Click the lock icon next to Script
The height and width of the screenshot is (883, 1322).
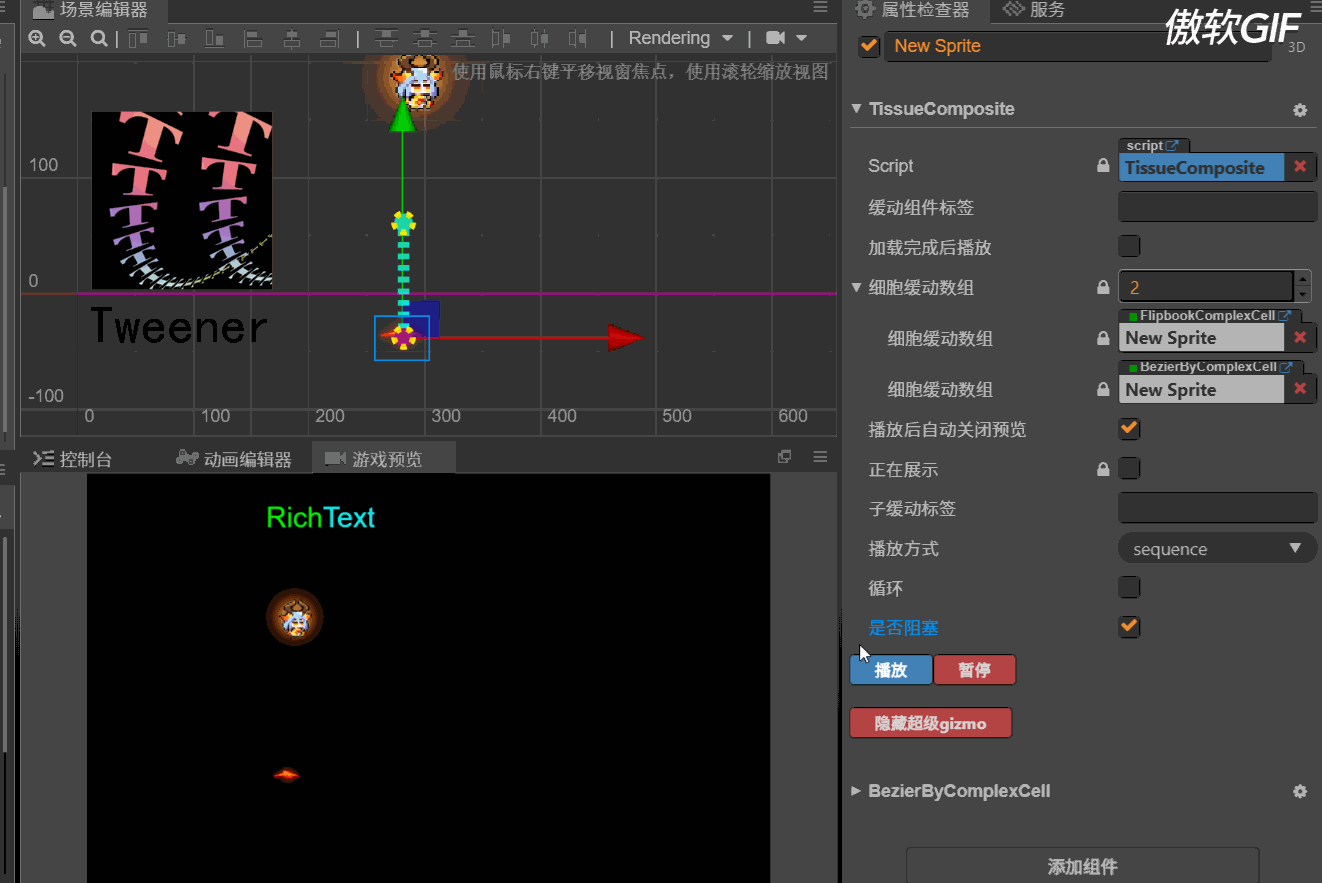click(x=1103, y=166)
